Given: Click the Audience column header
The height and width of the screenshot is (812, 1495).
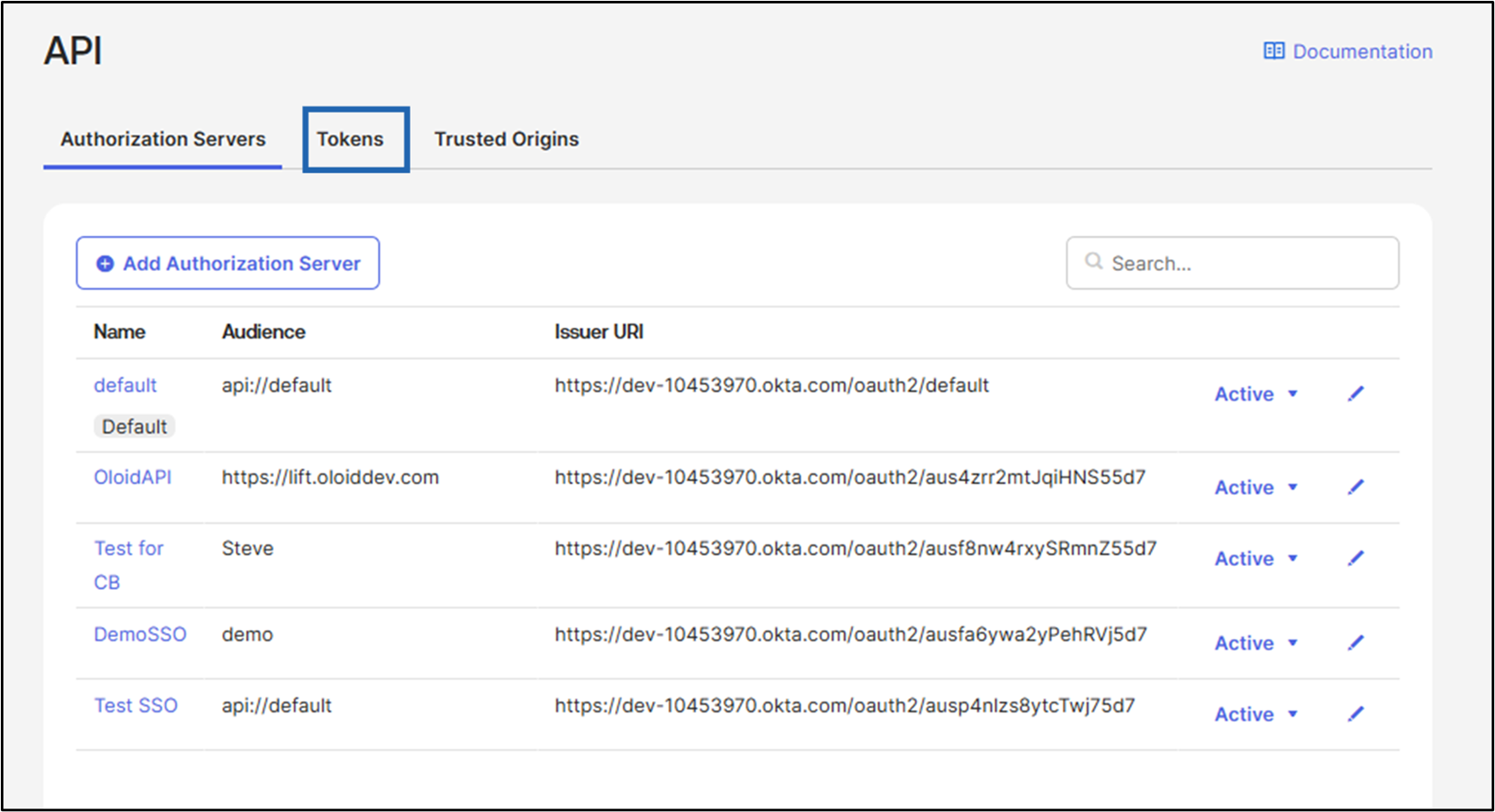Looking at the screenshot, I should tap(263, 332).
